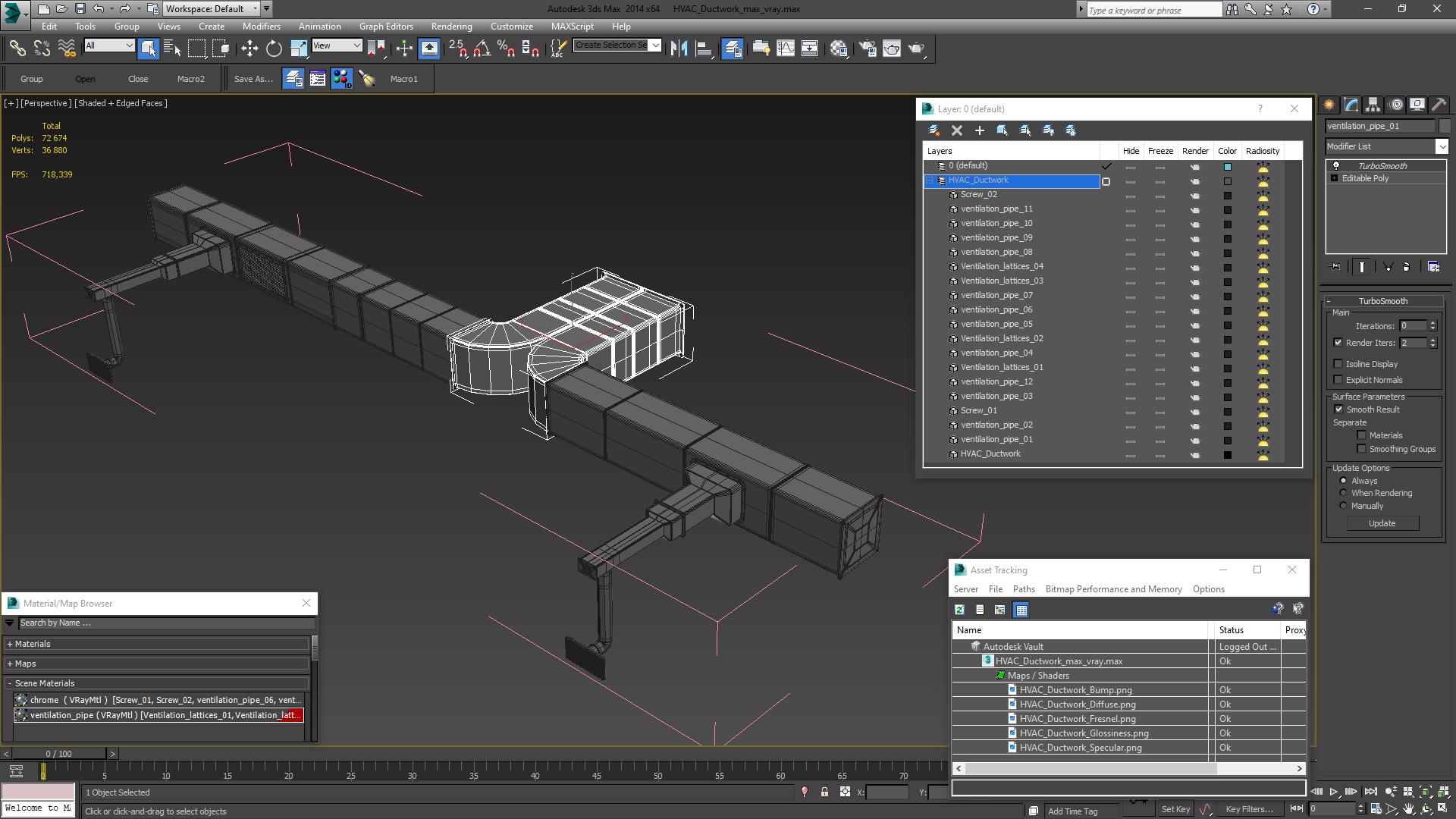The width and height of the screenshot is (1456, 819).
Task: Toggle Smooth Result checkbox
Action: (x=1339, y=409)
